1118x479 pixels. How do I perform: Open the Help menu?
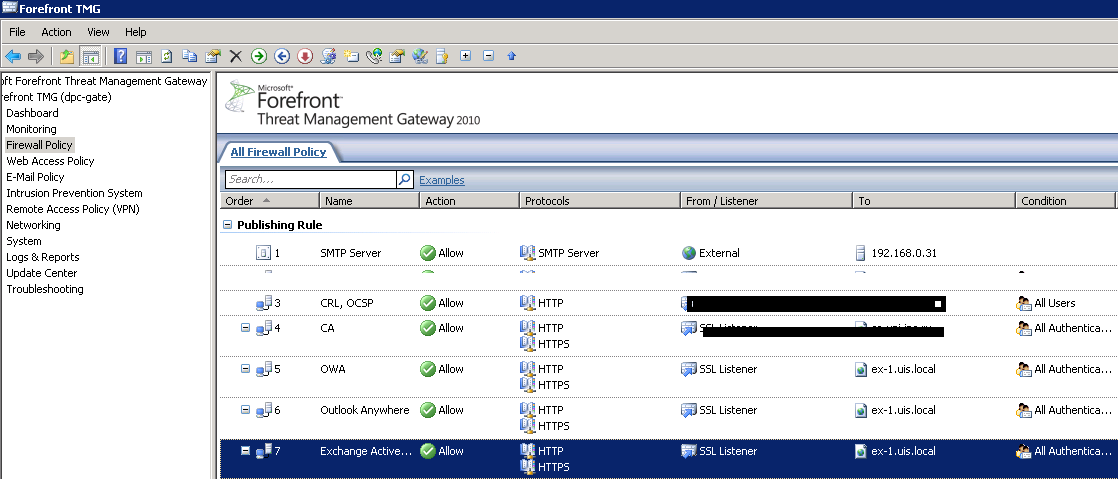point(135,32)
